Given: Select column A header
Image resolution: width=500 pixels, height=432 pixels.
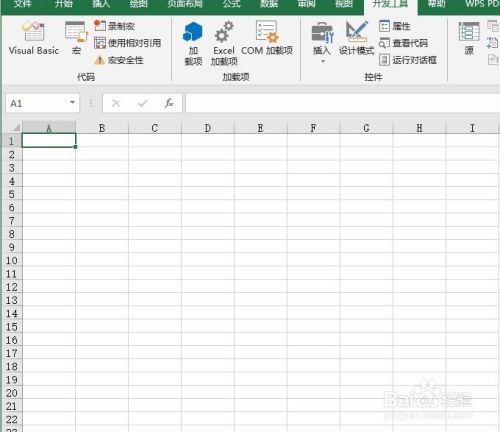Looking at the screenshot, I should [x=49, y=128].
